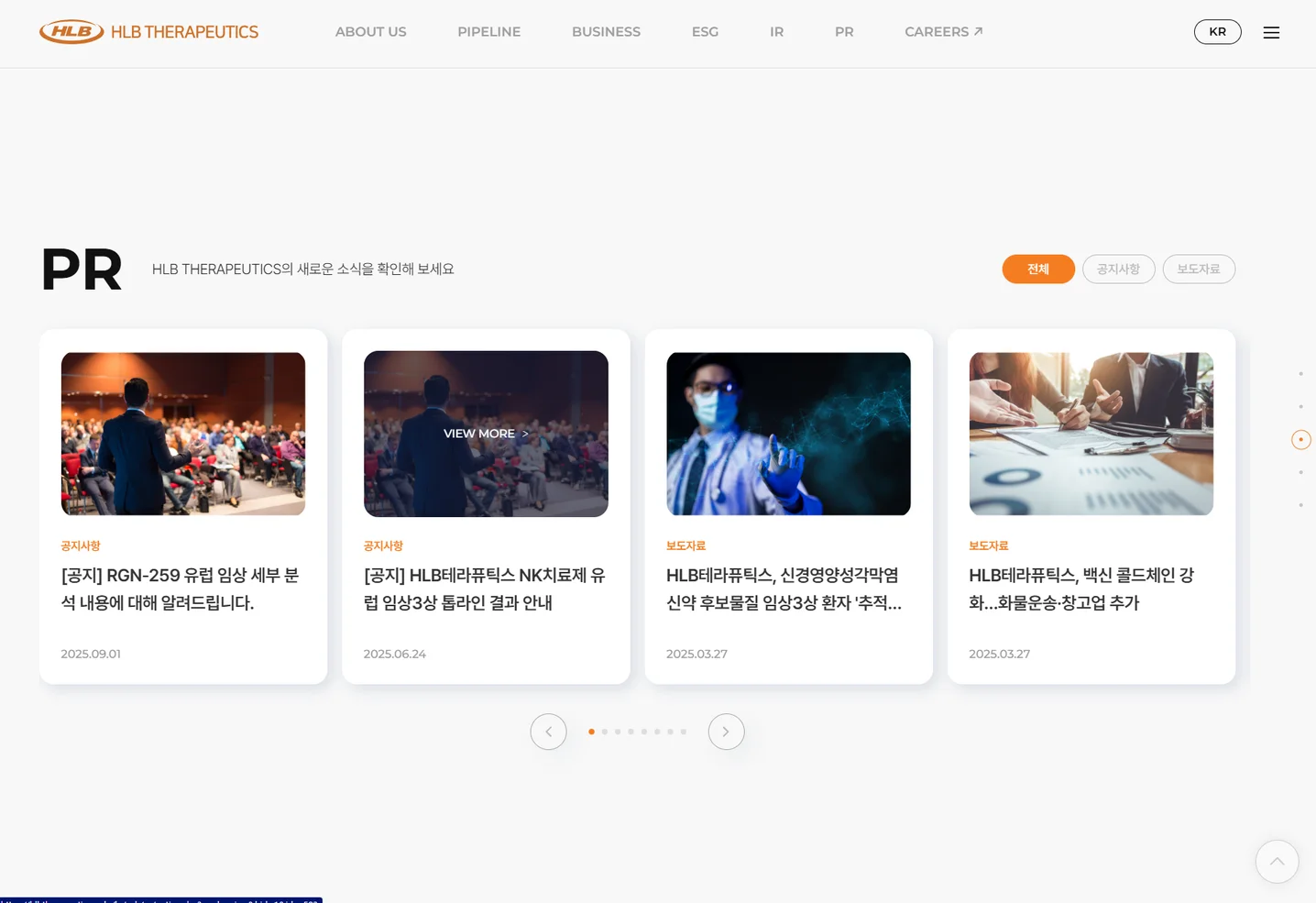
Task: Select the 전체 filter tab
Action: click(1038, 269)
